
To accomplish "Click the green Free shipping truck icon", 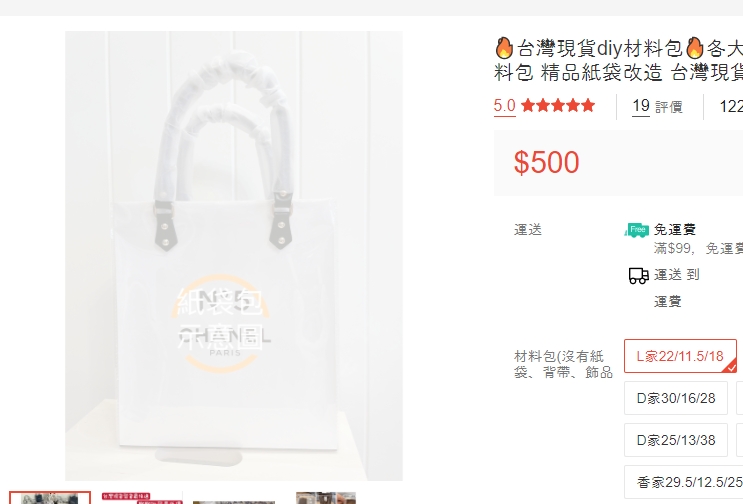I will (x=637, y=230).
